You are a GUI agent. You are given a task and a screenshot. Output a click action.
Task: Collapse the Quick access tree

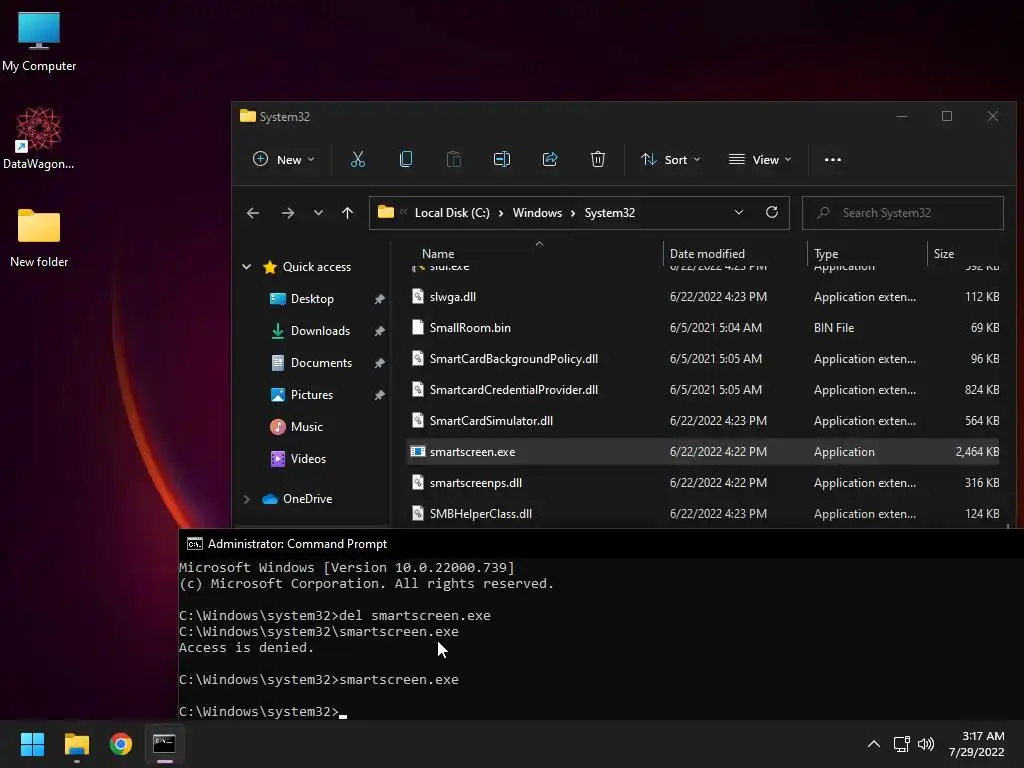pos(246,266)
